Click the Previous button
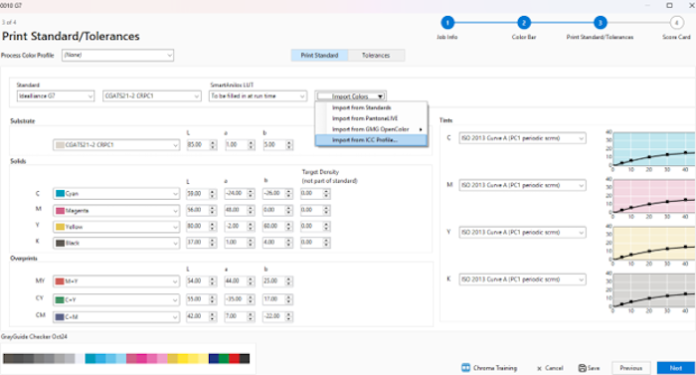 tap(631, 368)
